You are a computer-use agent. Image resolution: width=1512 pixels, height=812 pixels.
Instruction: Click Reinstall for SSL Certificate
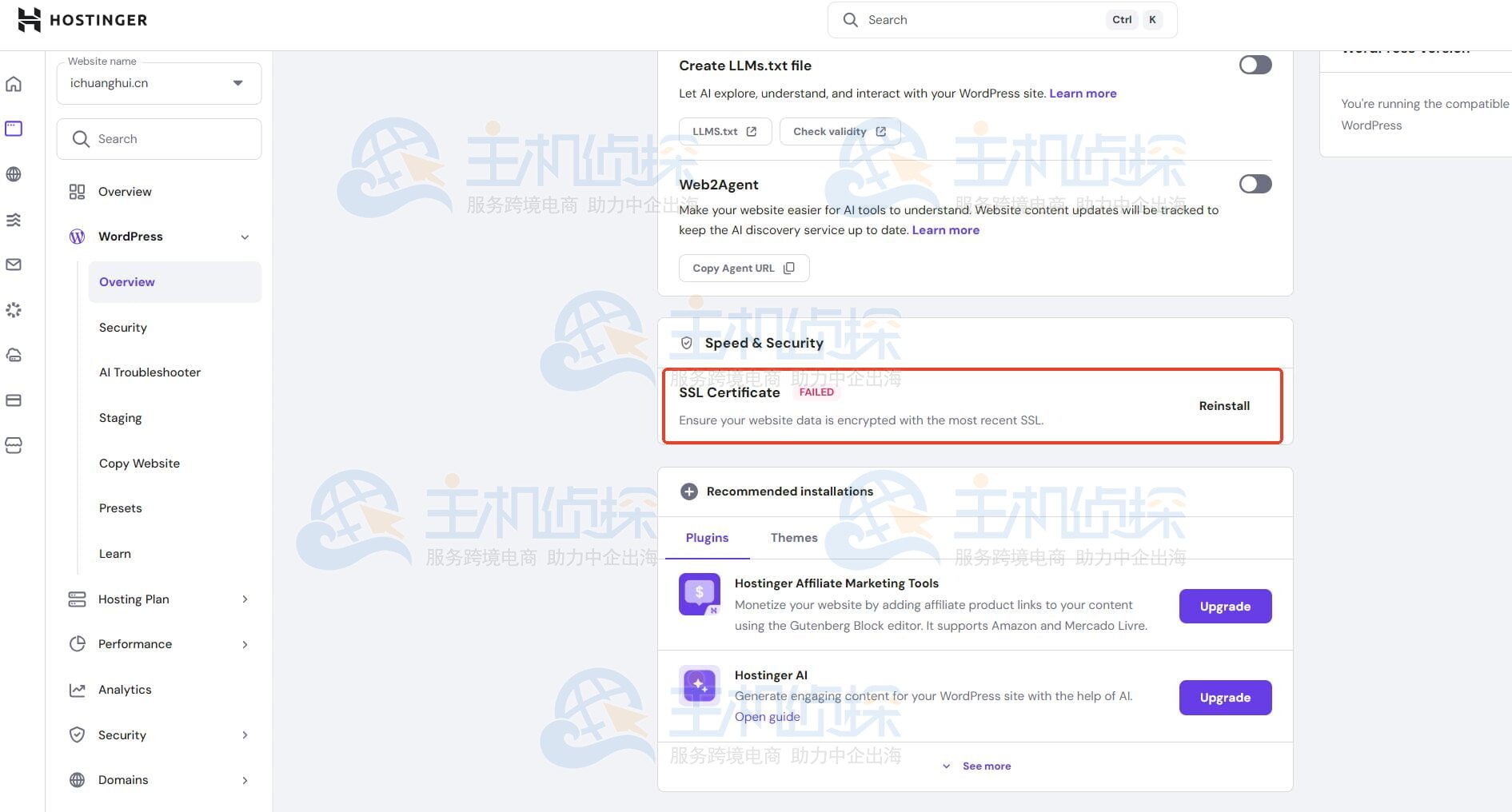(1223, 406)
